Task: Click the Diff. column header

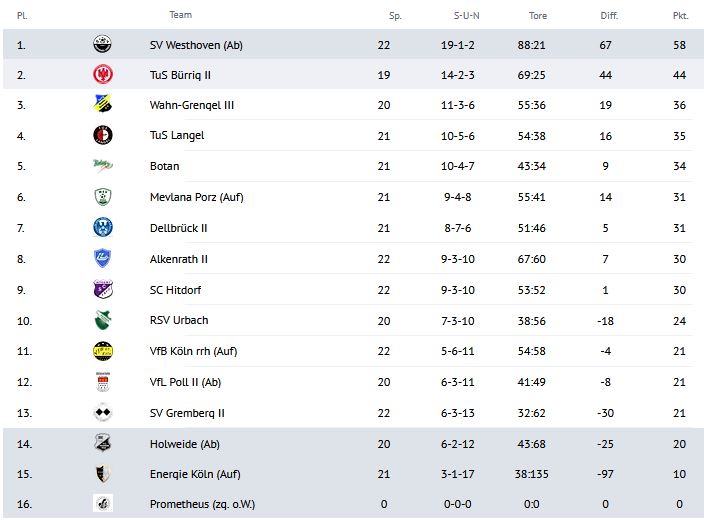Action: (609, 16)
